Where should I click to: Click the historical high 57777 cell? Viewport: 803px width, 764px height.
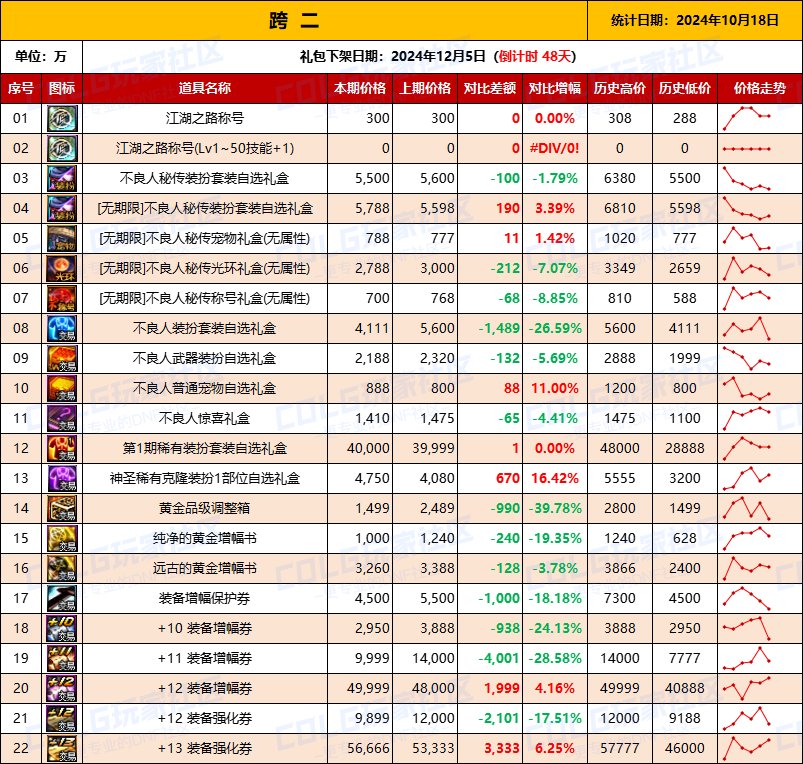point(620,748)
